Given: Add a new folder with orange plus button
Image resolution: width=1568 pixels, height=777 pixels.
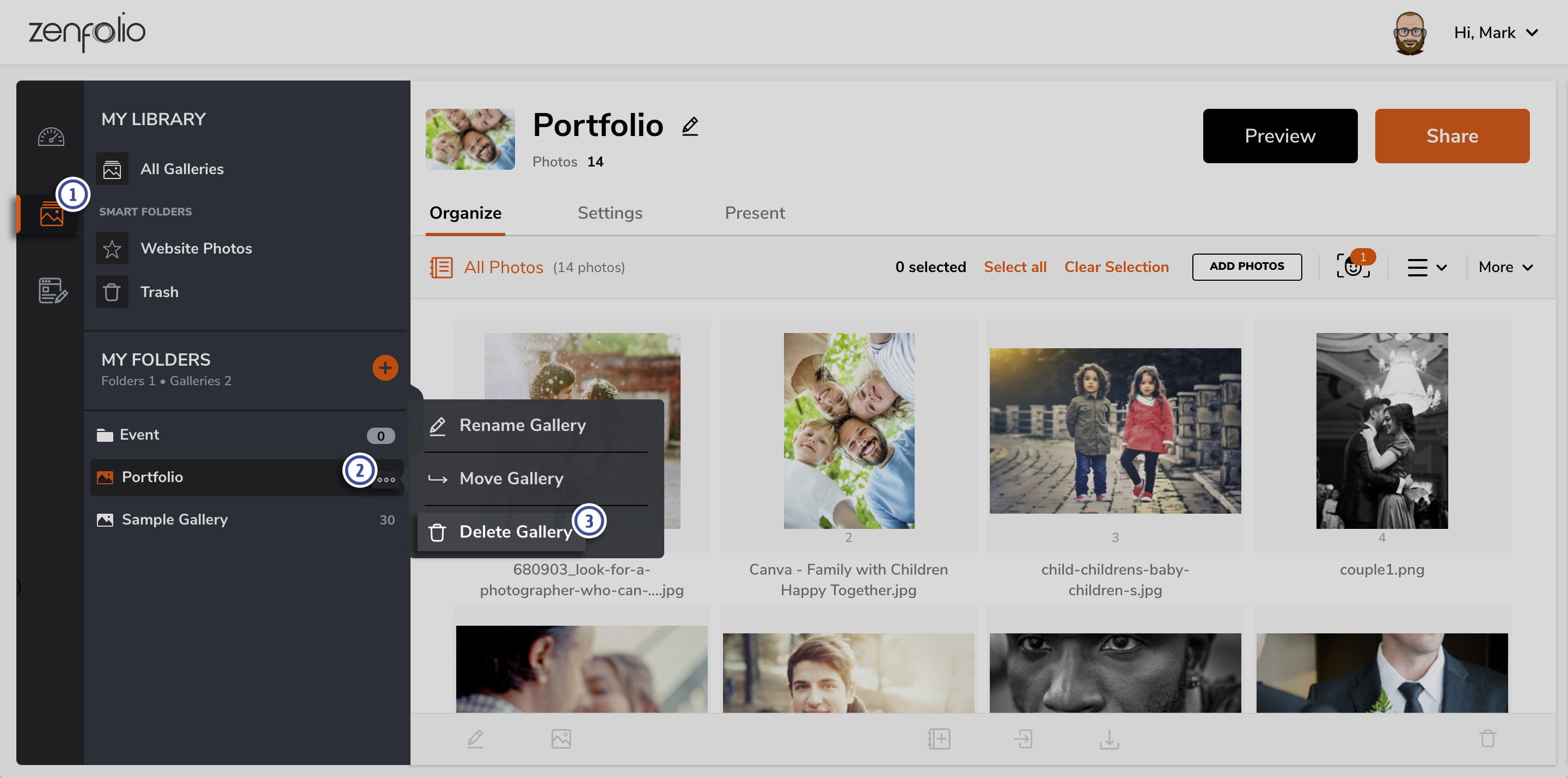Looking at the screenshot, I should click(385, 367).
